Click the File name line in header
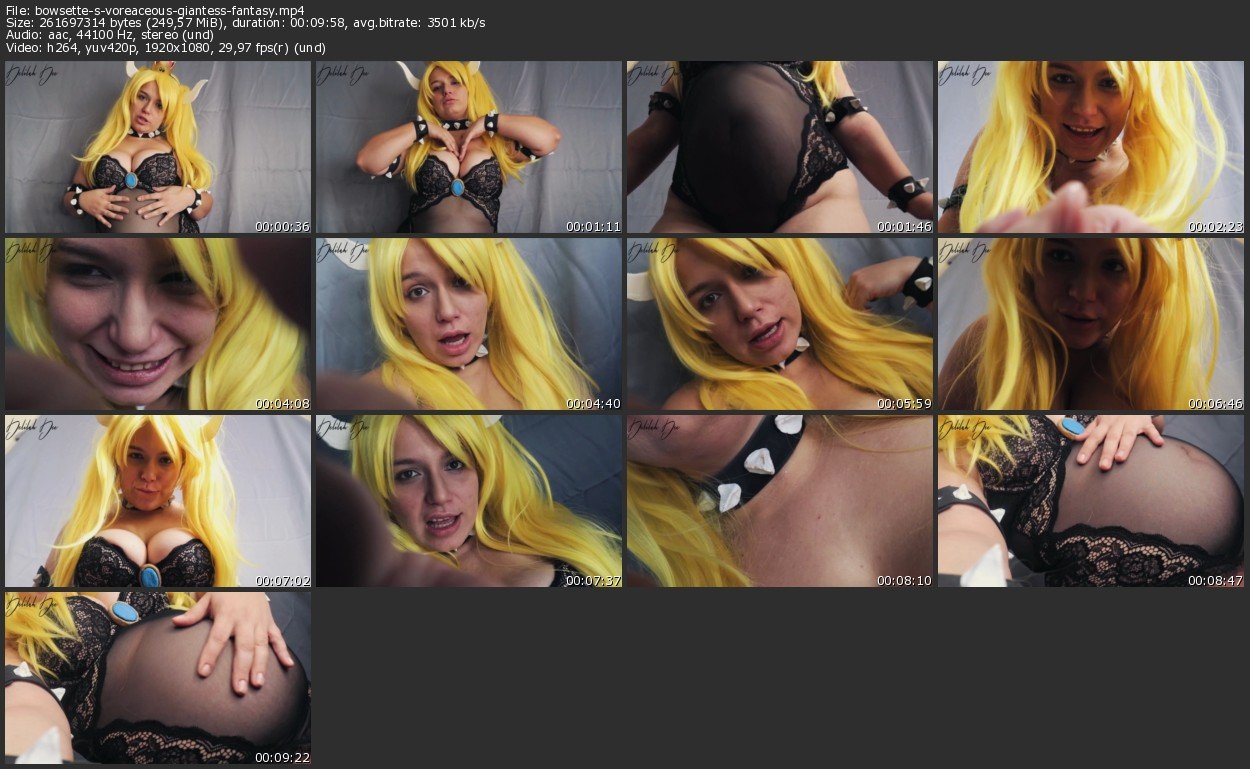Viewport: 1250px width, 769px height. point(154,10)
